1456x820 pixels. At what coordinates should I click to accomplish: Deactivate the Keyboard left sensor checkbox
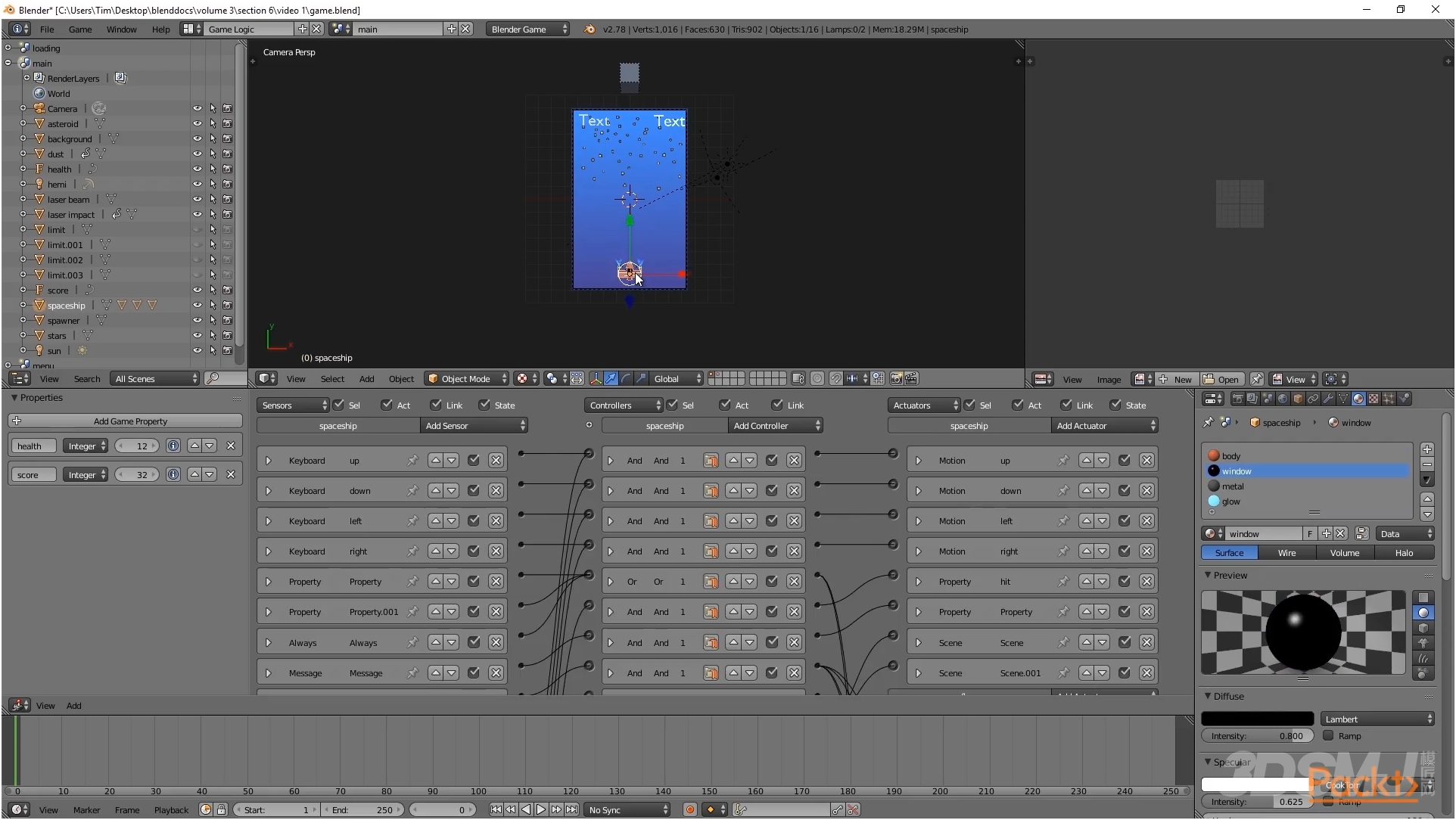tap(474, 520)
